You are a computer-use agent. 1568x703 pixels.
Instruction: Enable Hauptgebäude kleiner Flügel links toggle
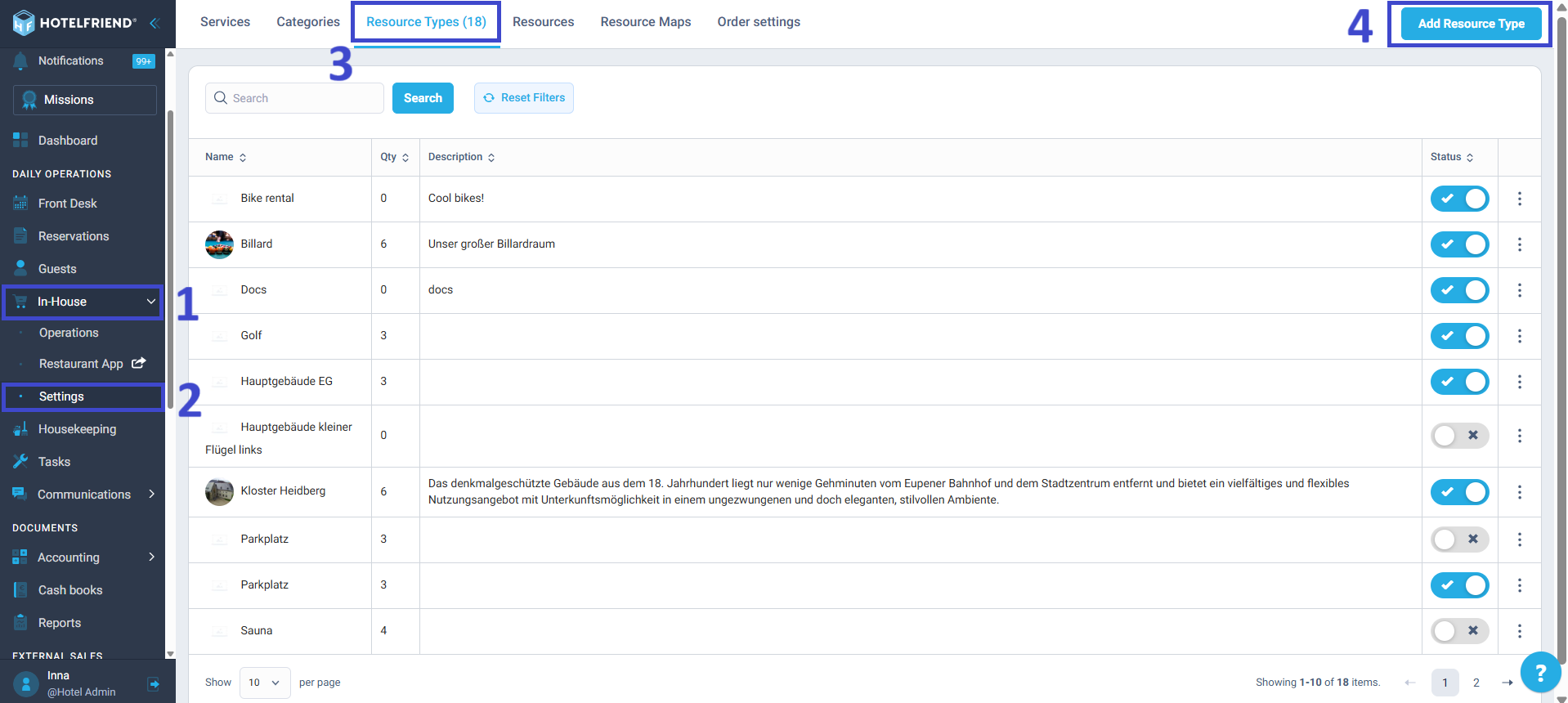pos(1460,436)
